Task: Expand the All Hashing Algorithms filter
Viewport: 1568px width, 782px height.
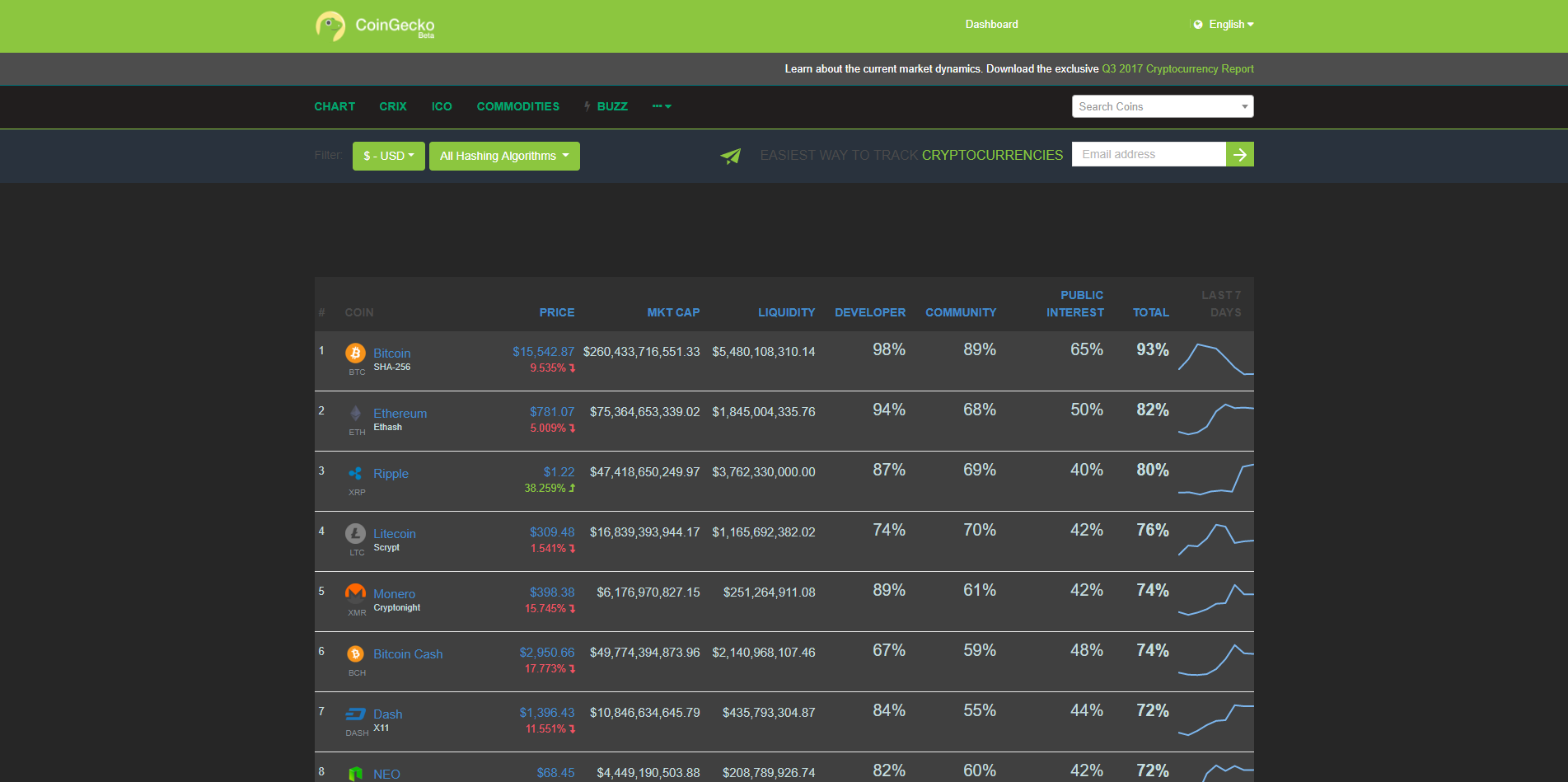Action: 504,156
